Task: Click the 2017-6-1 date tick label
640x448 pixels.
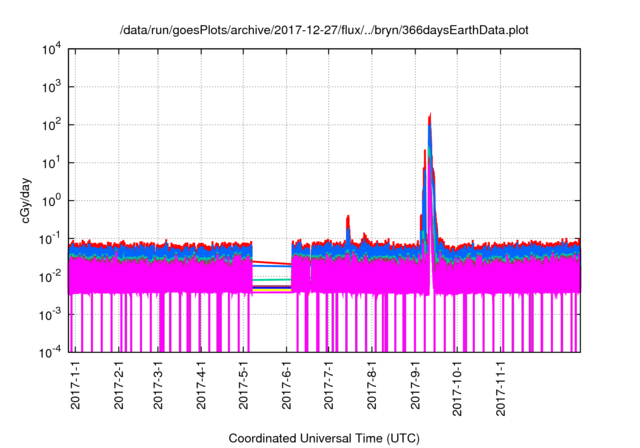Action: point(288,386)
